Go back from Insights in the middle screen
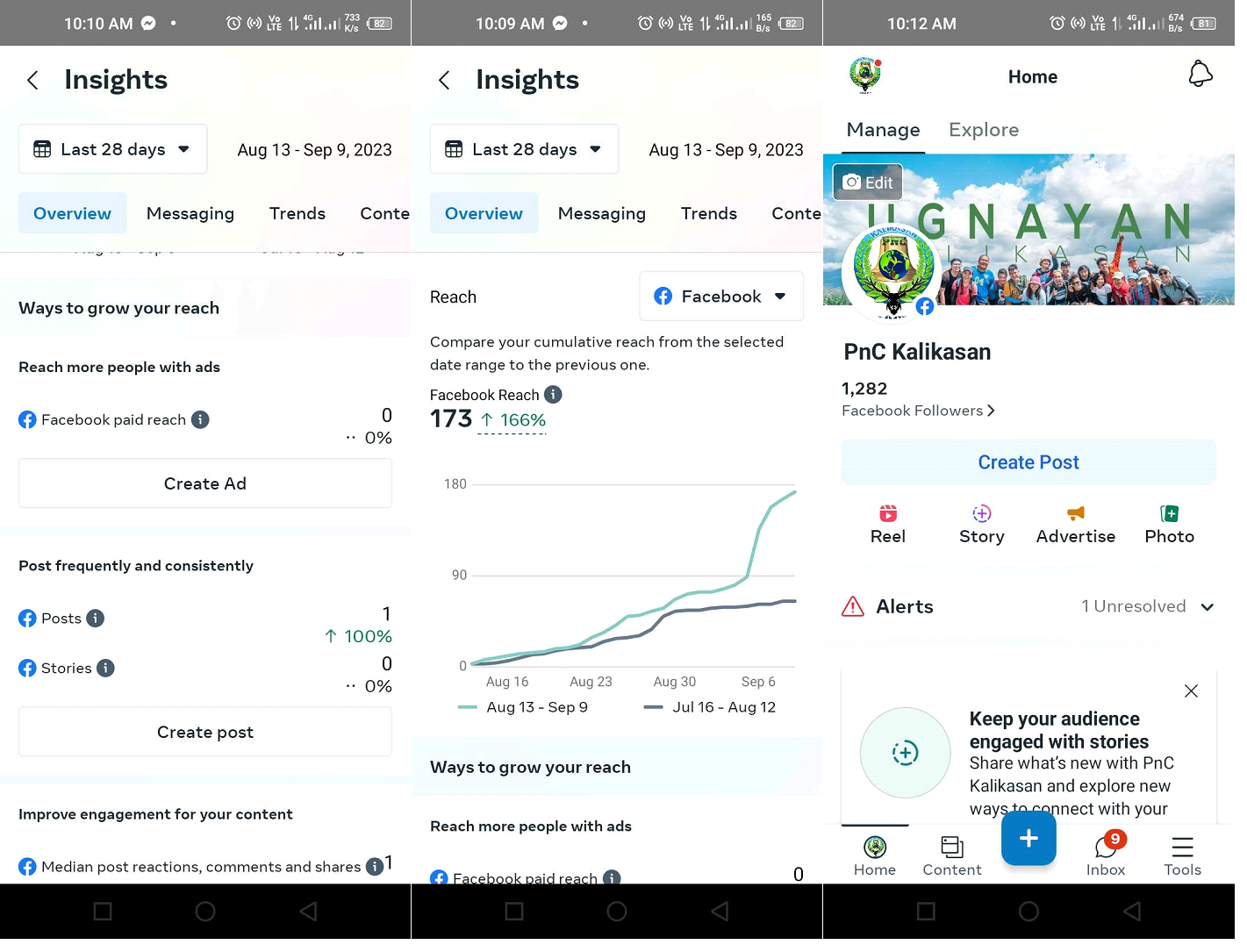The image size is (1247, 952). [x=444, y=81]
